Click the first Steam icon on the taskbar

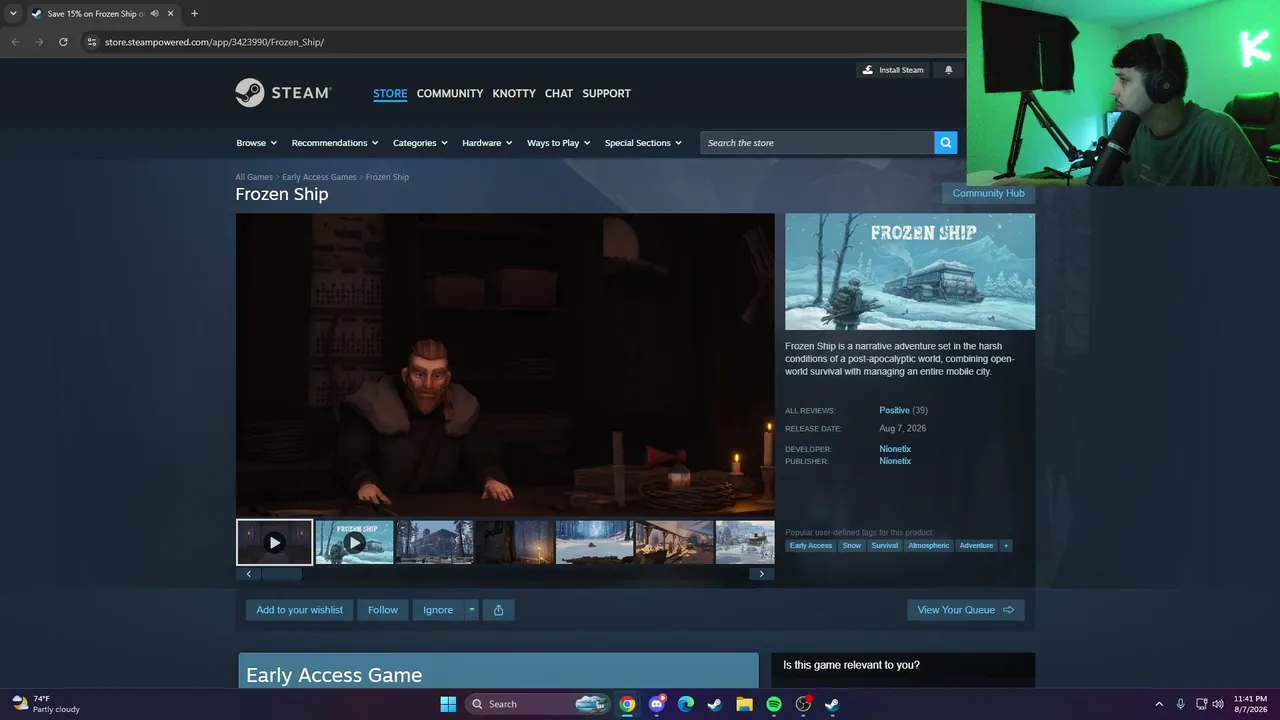pyautogui.click(x=715, y=704)
